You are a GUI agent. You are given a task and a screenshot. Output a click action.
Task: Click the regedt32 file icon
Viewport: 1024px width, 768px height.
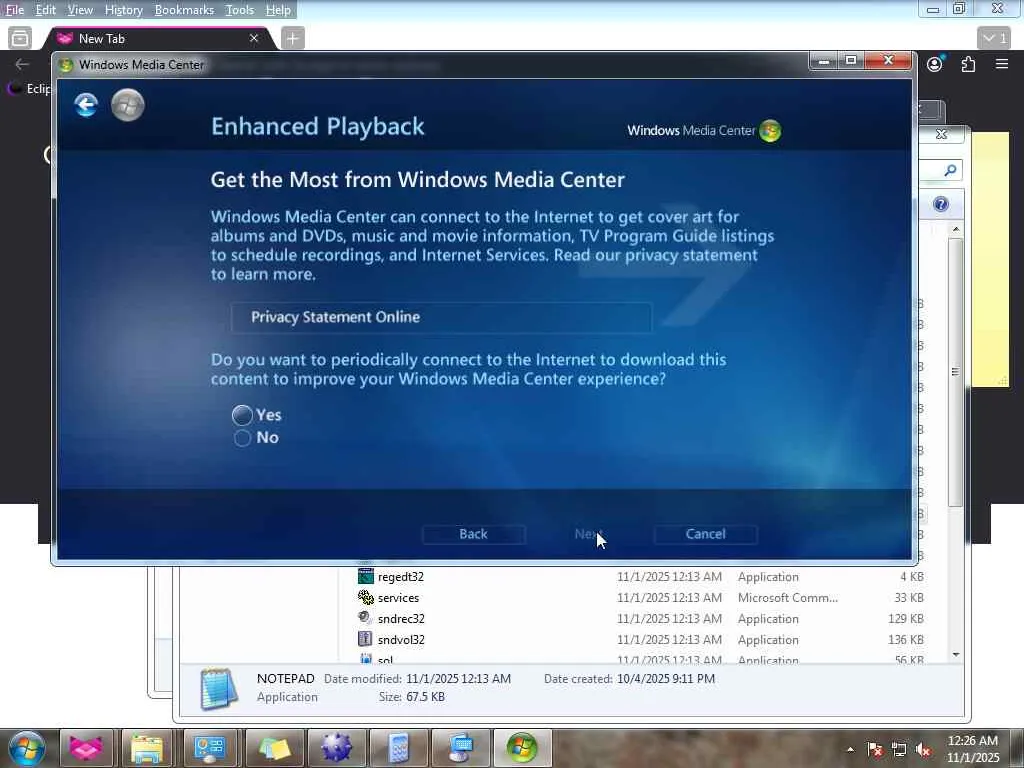[366, 576]
